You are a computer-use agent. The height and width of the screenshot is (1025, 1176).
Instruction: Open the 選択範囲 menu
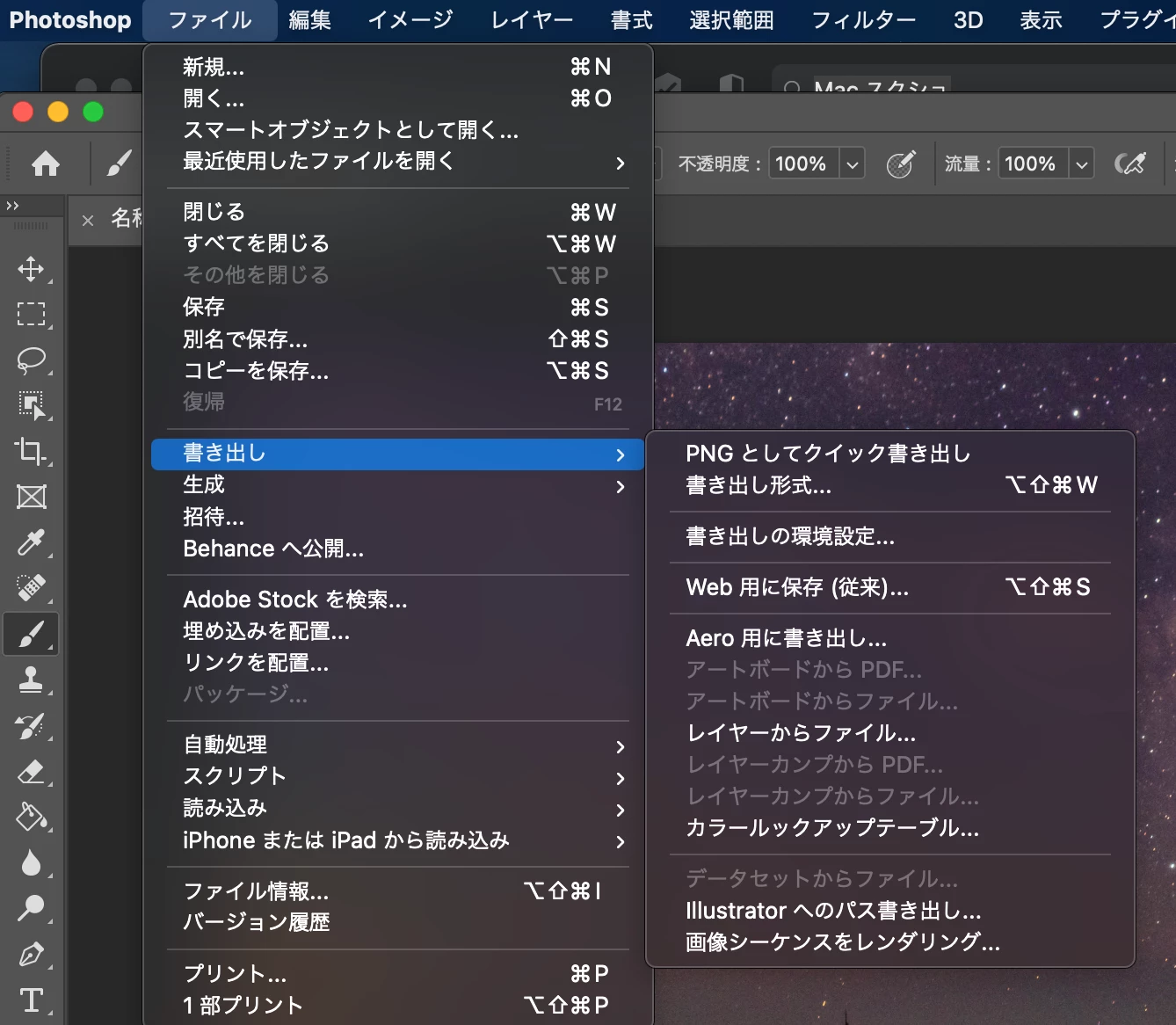[x=732, y=20]
